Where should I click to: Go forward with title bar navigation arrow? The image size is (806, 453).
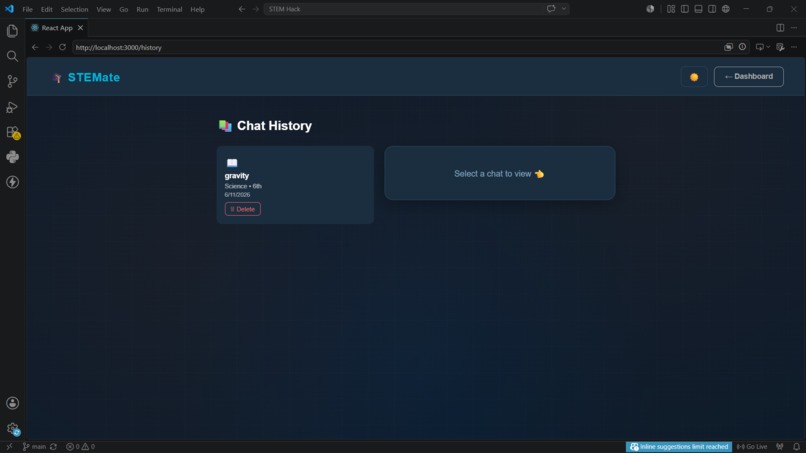coord(255,9)
